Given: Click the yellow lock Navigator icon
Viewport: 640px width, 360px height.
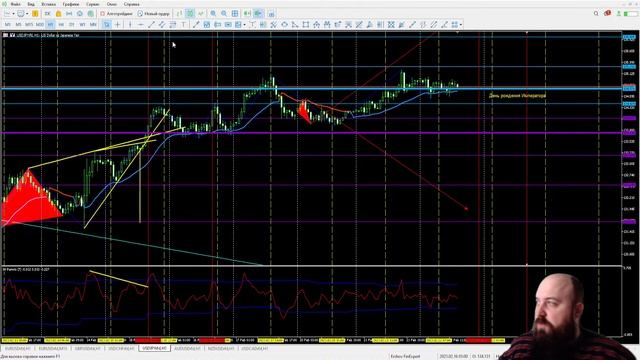Looking at the screenshot, I should (x=58, y=14).
